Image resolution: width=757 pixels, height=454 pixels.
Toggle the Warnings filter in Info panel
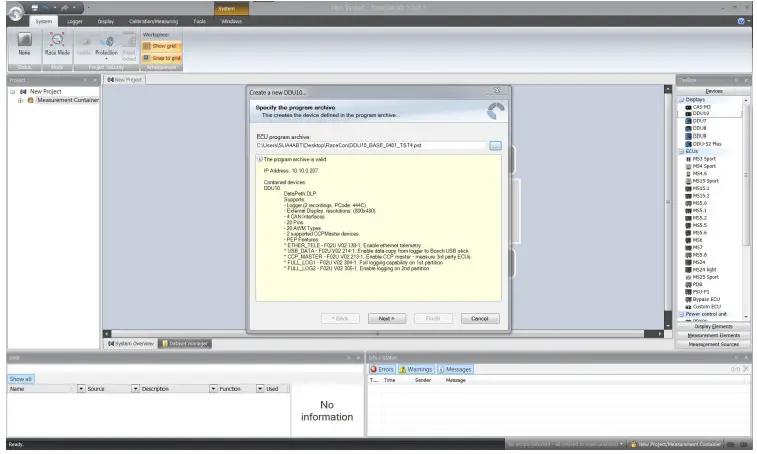click(x=416, y=369)
